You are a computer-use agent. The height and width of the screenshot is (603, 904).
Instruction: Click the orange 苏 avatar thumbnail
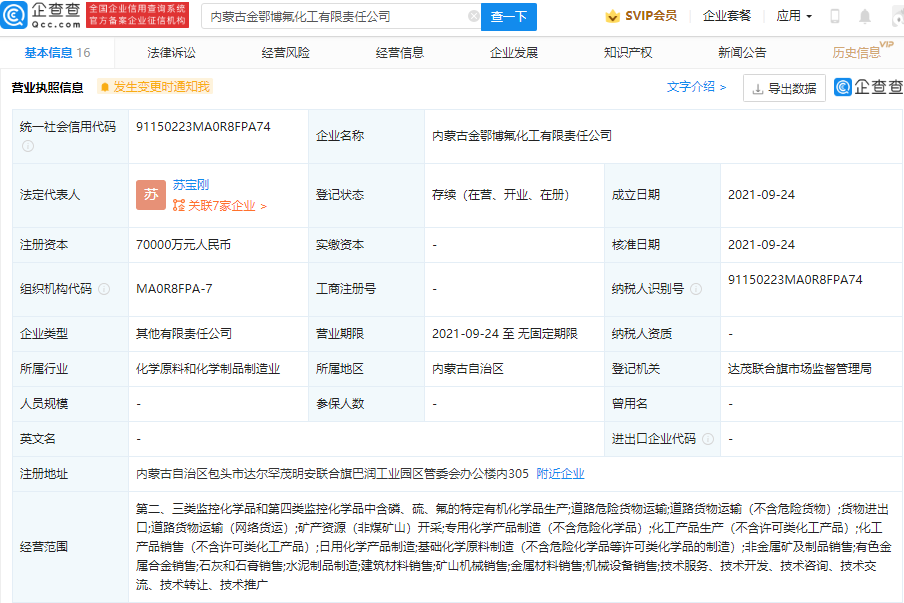coord(151,195)
